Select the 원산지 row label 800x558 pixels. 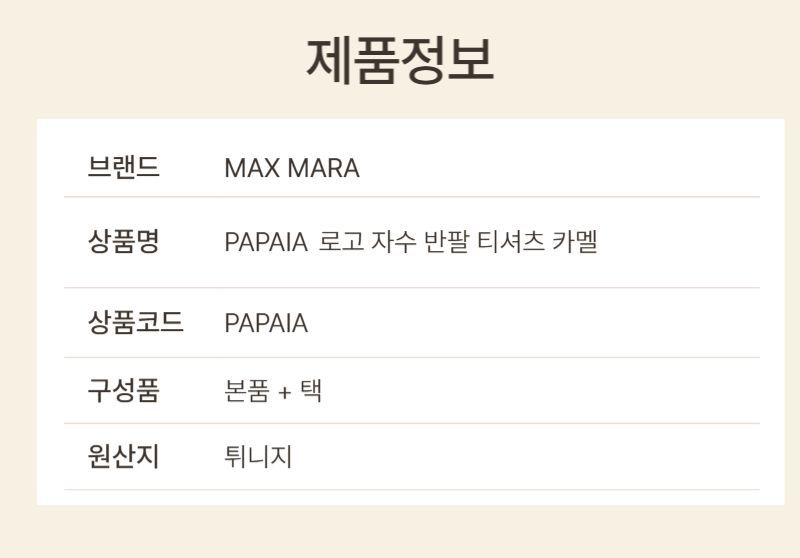(123, 456)
